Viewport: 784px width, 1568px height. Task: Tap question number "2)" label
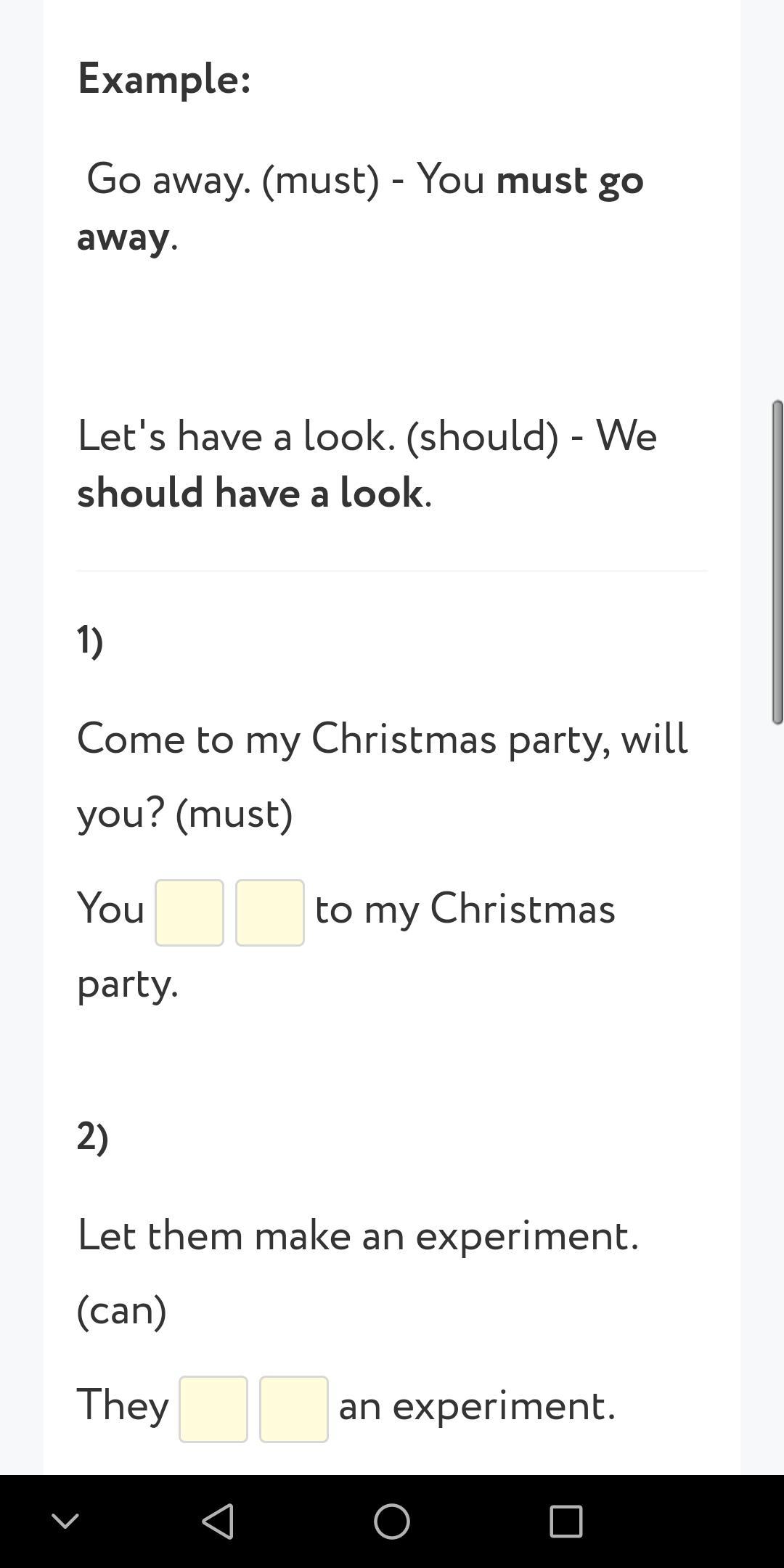click(93, 1136)
